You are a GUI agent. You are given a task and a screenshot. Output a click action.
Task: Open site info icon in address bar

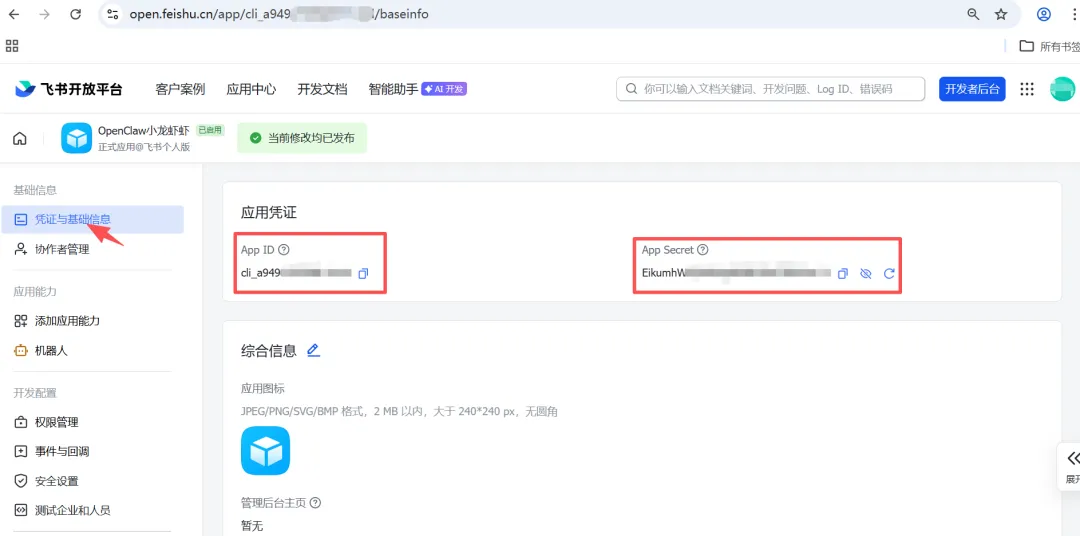click(112, 14)
